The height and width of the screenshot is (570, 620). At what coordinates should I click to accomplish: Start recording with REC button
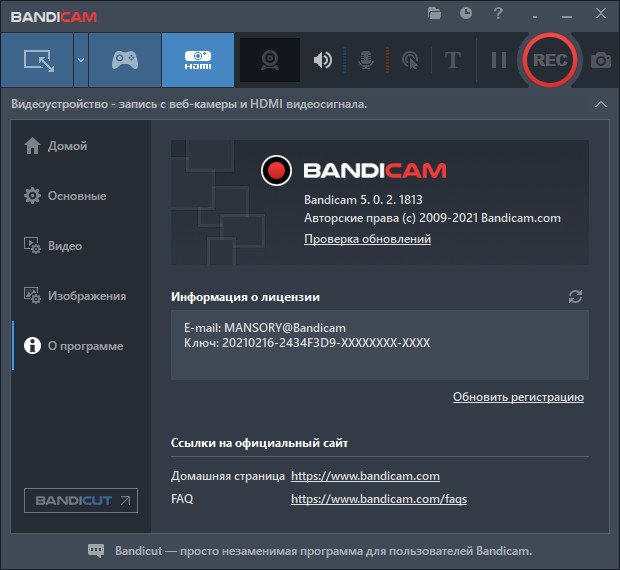pos(549,60)
